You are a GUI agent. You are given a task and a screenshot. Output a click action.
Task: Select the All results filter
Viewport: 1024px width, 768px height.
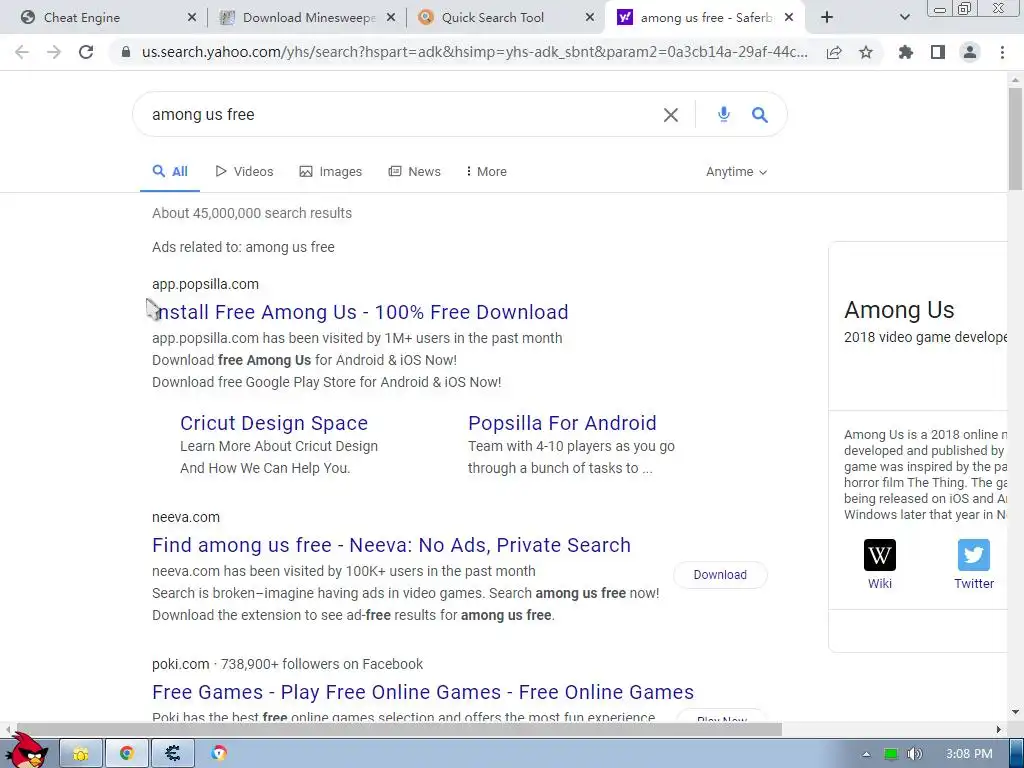[170, 172]
